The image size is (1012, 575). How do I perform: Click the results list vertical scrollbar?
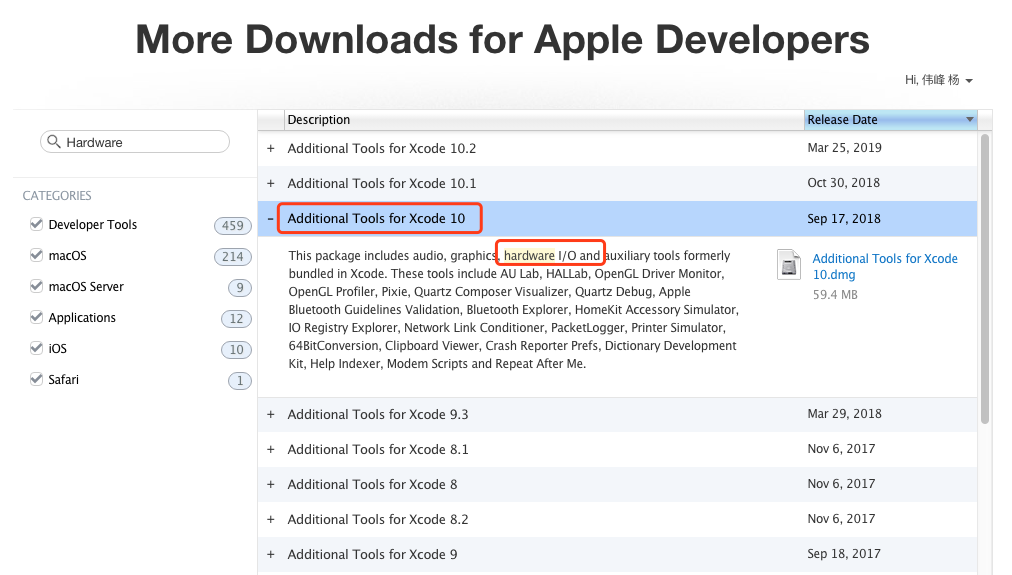pos(985,279)
